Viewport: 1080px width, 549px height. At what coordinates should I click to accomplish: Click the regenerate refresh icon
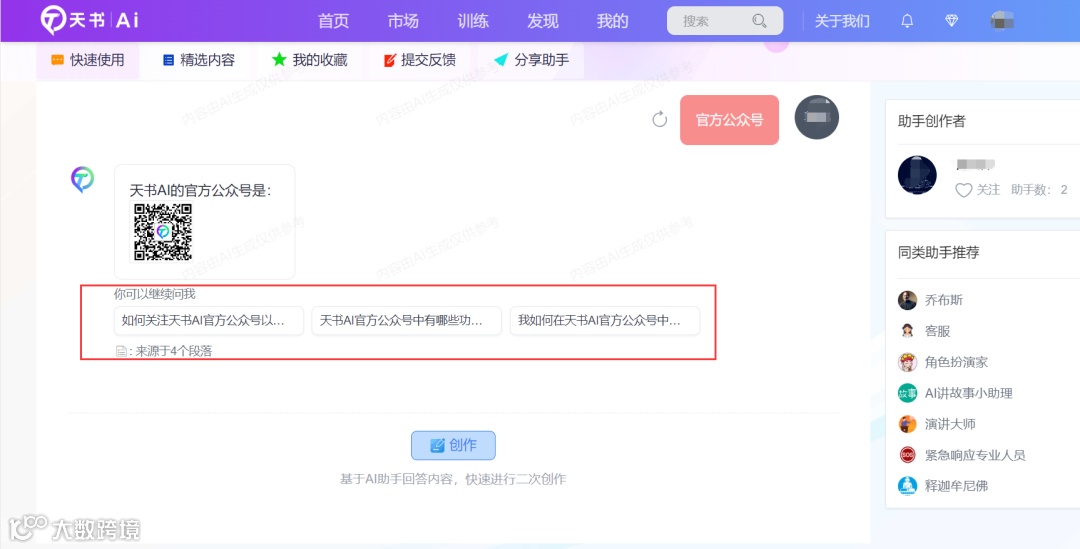coord(660,119)
